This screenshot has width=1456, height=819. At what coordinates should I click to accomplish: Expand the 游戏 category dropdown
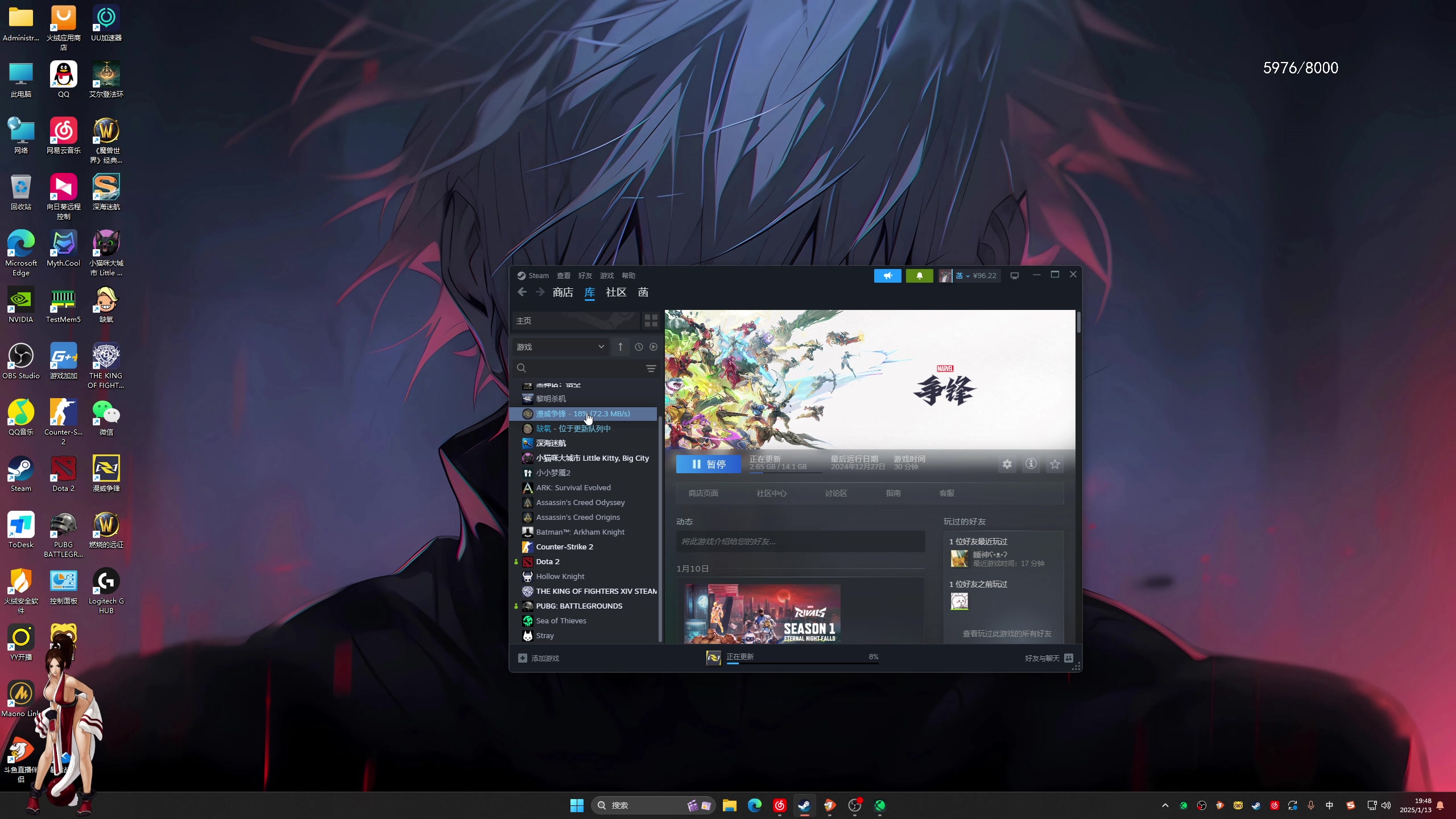pos(560,347)
